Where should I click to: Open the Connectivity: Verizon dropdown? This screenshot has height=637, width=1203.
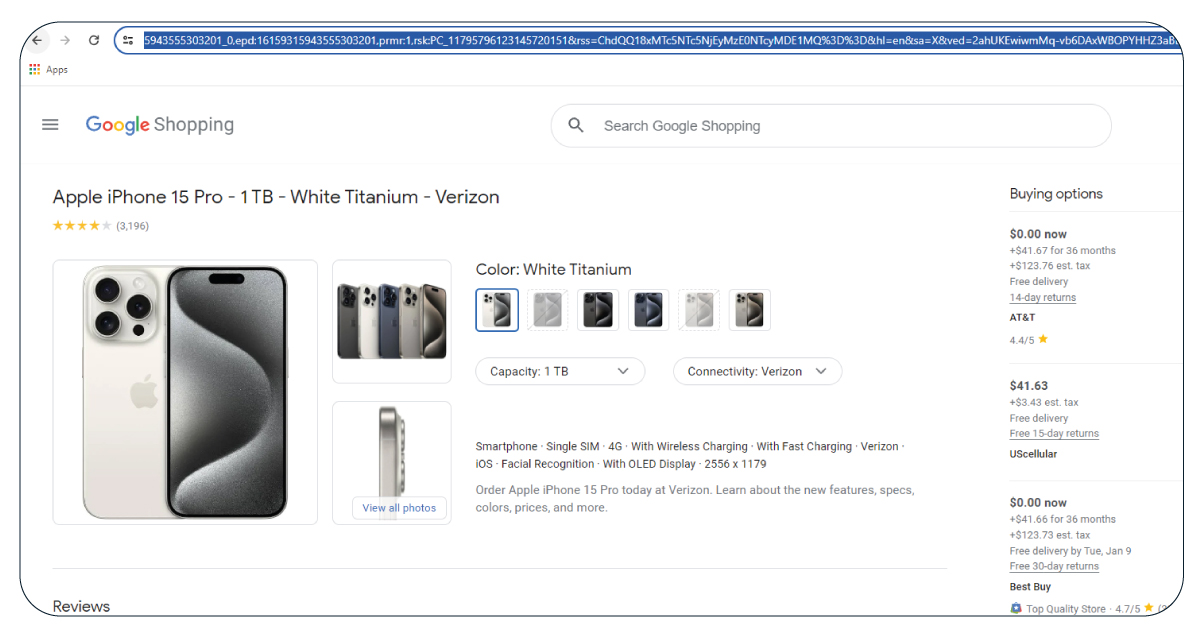[x=757, y=371]
